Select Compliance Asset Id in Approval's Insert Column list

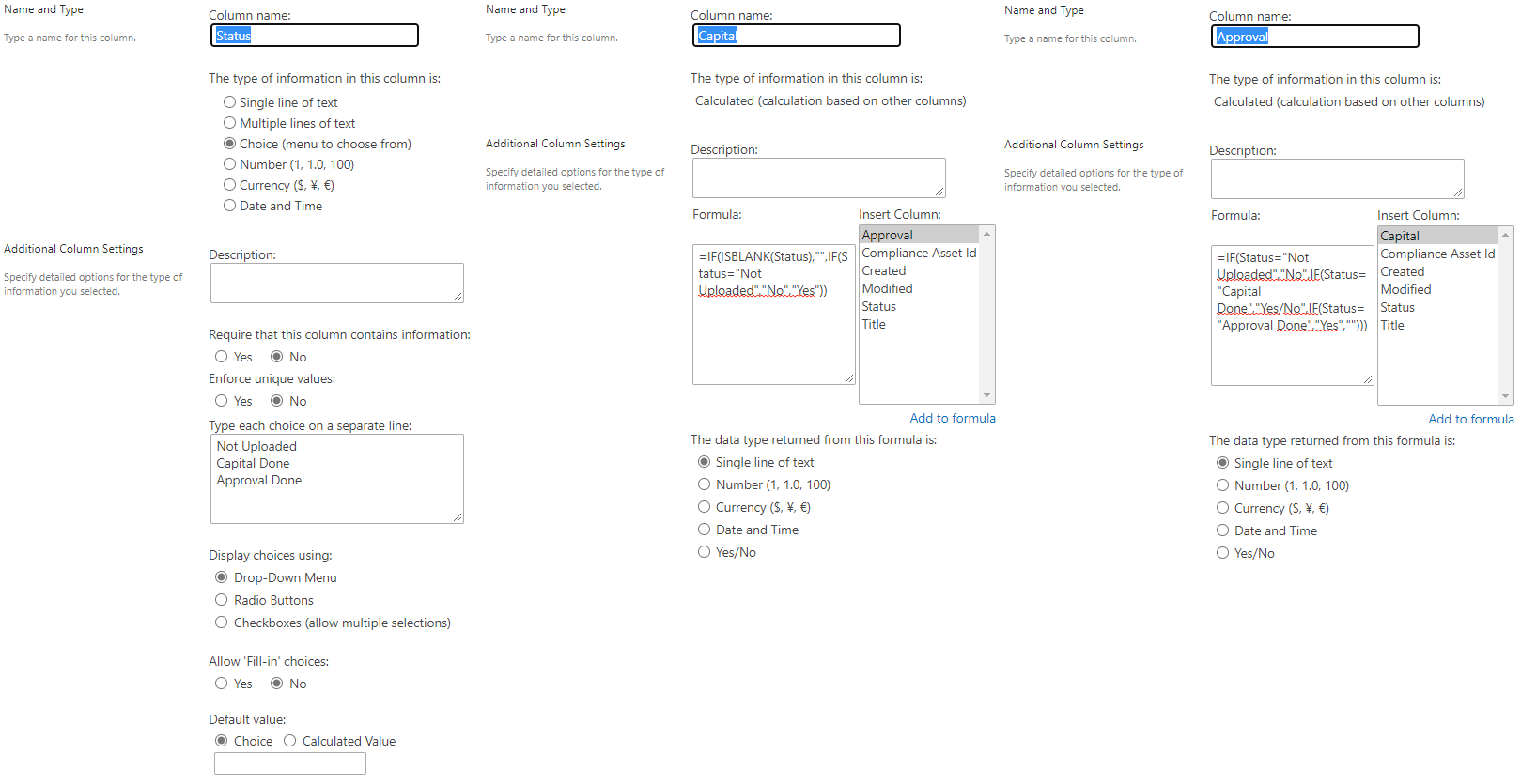(x=1437, y=254)
